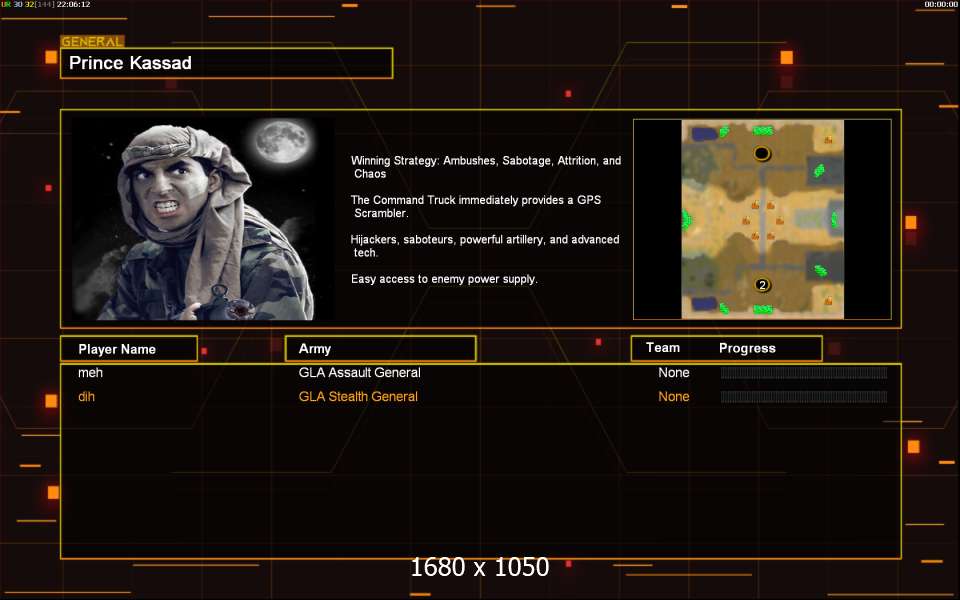Click the Player Name column header
Screen dimensions: 960x600
pyautogui.click(x=129, y=349)
